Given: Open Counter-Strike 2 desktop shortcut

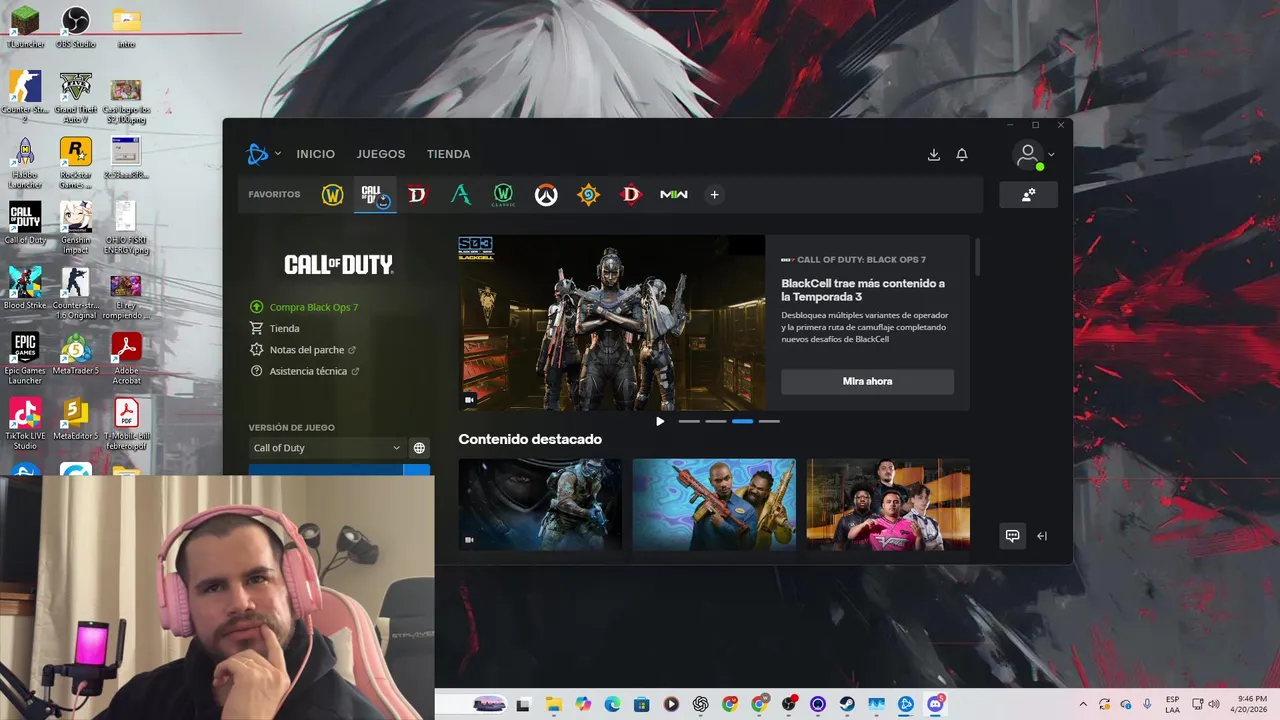Looking at the screenshot, I should point(25,98).
